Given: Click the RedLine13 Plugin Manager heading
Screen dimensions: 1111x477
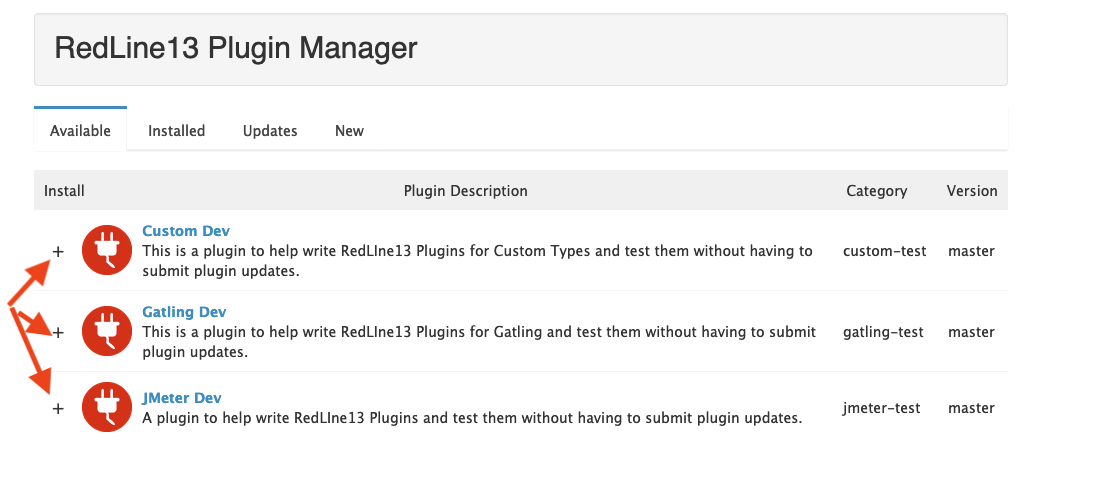Looking at the screenshot, I should coord(236,48).
